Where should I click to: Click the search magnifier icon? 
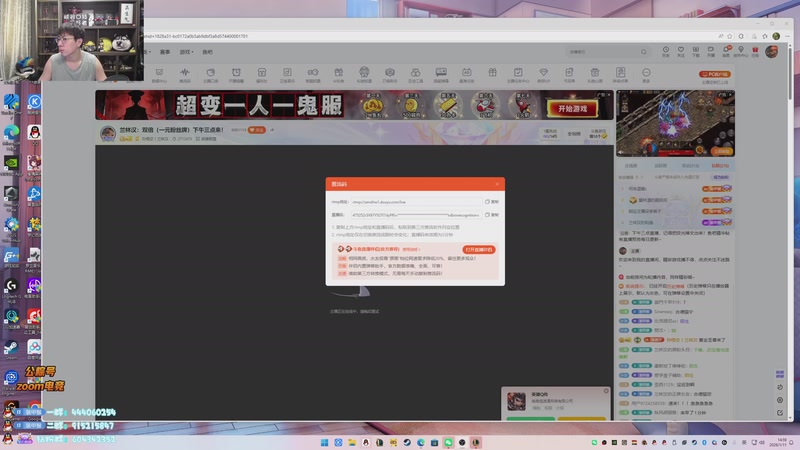coord(644,52)
